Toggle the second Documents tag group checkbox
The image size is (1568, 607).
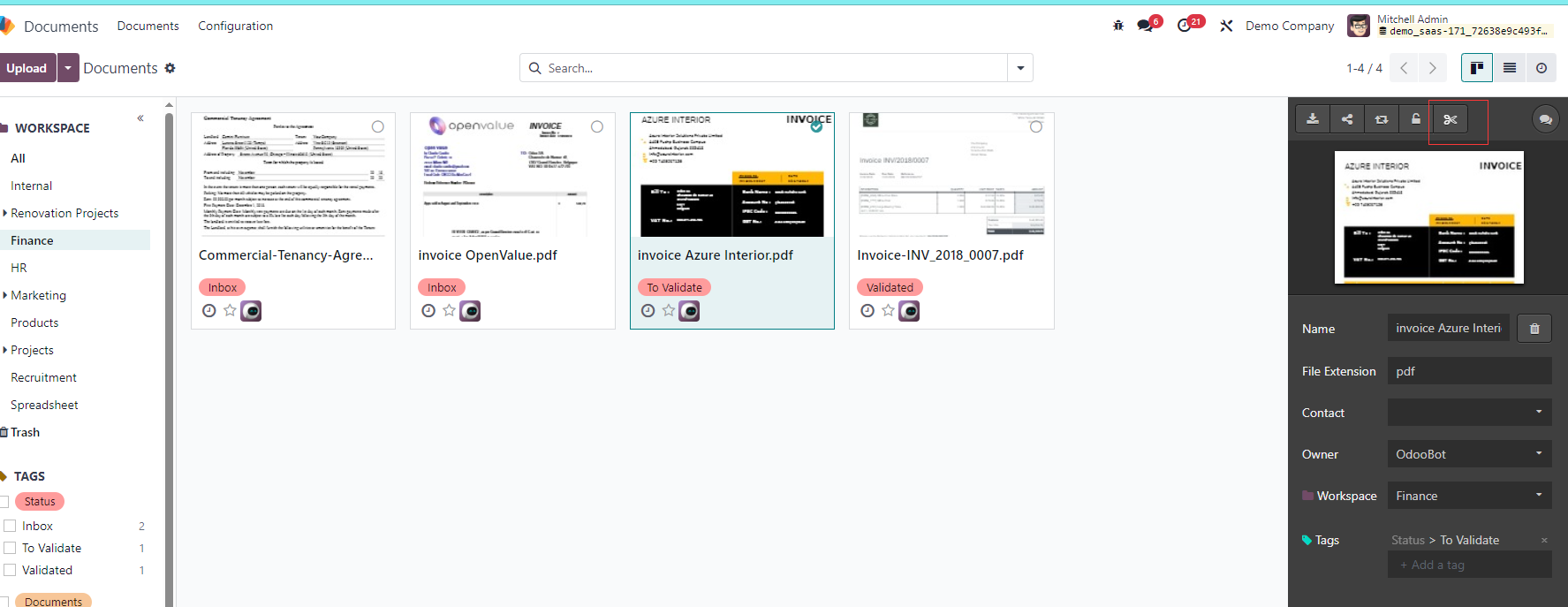tap(4, 602)
